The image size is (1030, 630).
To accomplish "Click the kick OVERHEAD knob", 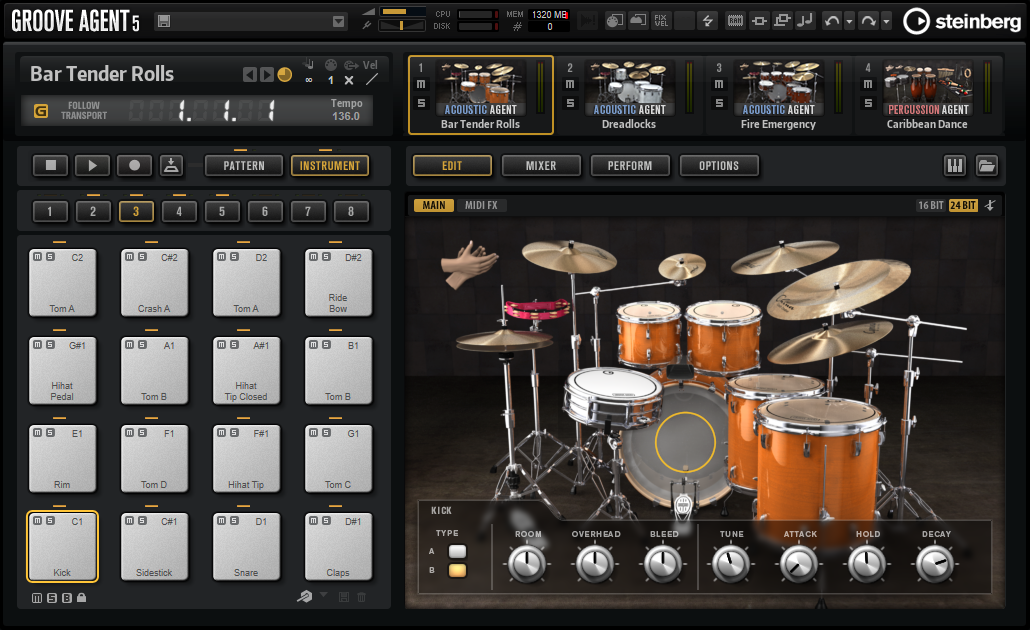I will point(595,564).
